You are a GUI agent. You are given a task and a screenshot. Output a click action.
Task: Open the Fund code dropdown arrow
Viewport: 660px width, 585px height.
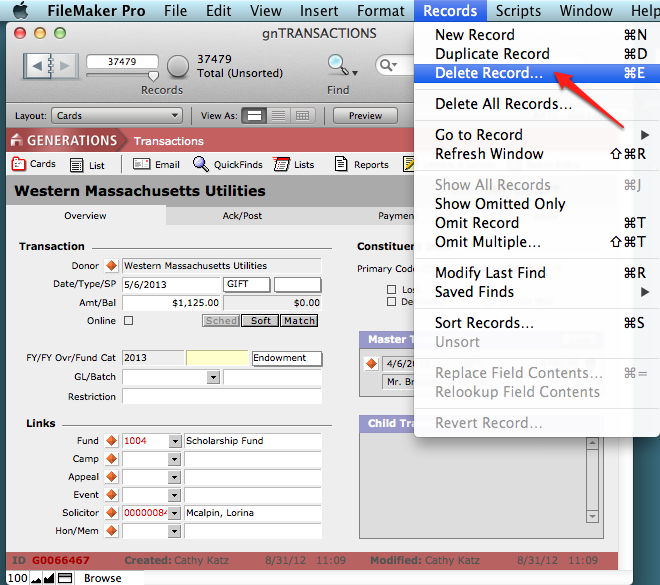click(x=175, y=441)
